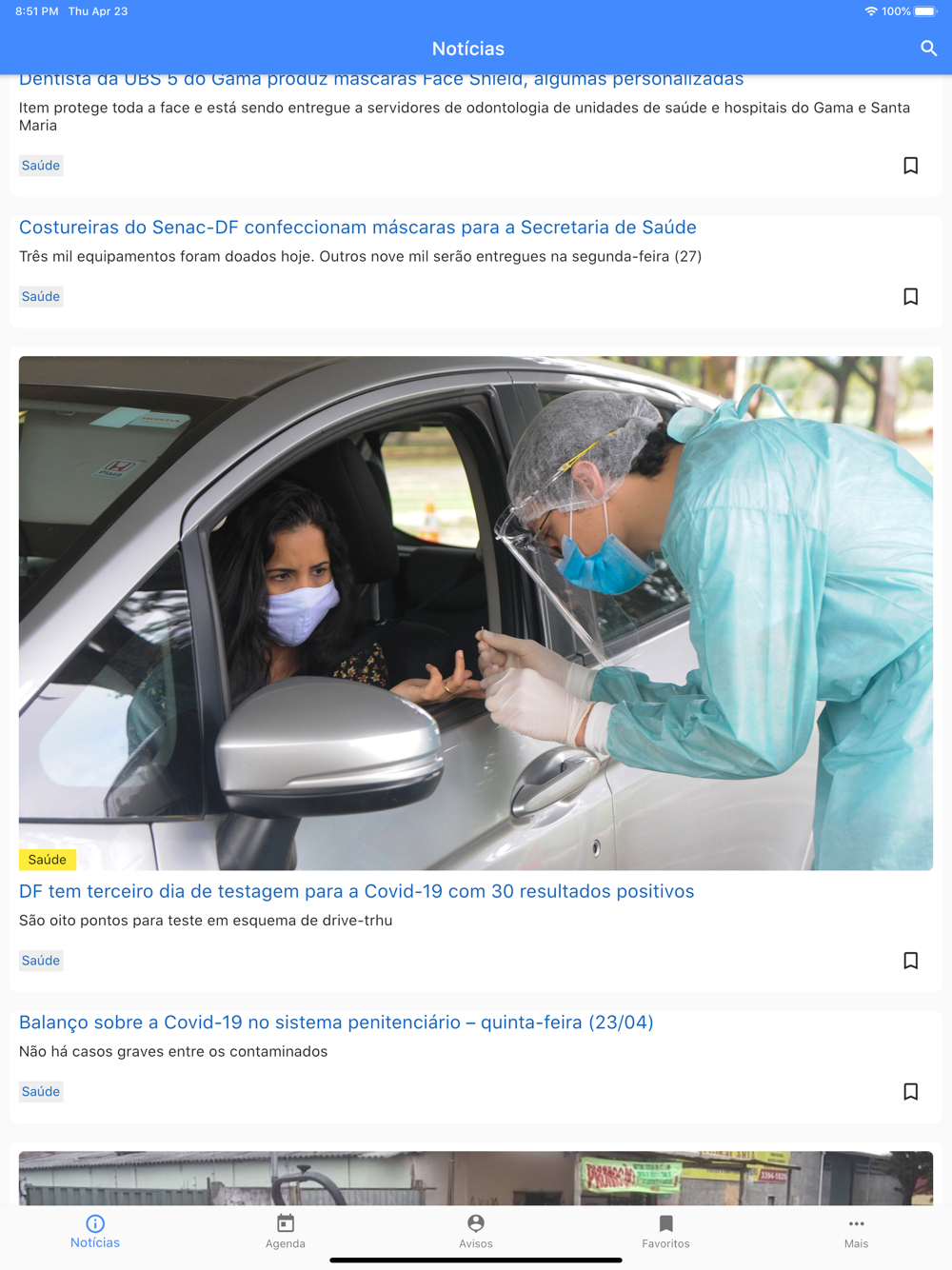Tap the partially visible bottom article image
The width and height of the screenshot is (952, 1270).
(x=476, y=1179)
